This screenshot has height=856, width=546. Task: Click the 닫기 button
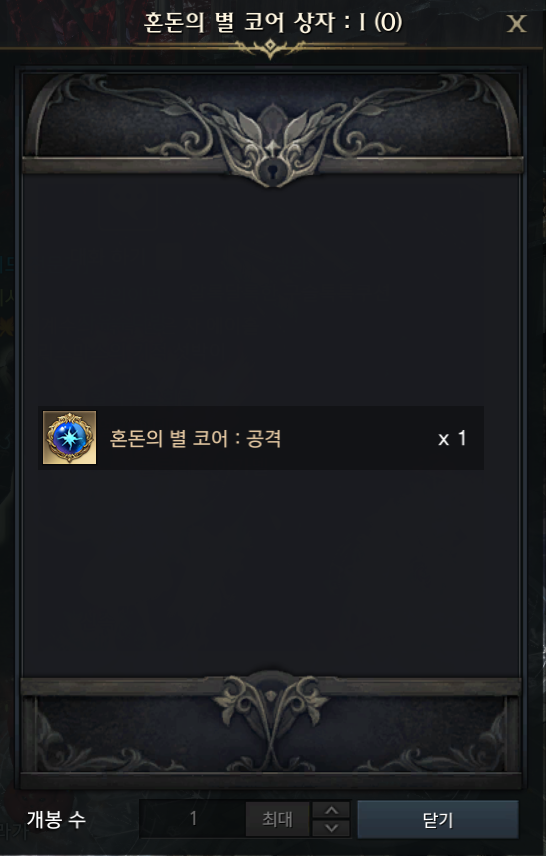tap(438, 819)
